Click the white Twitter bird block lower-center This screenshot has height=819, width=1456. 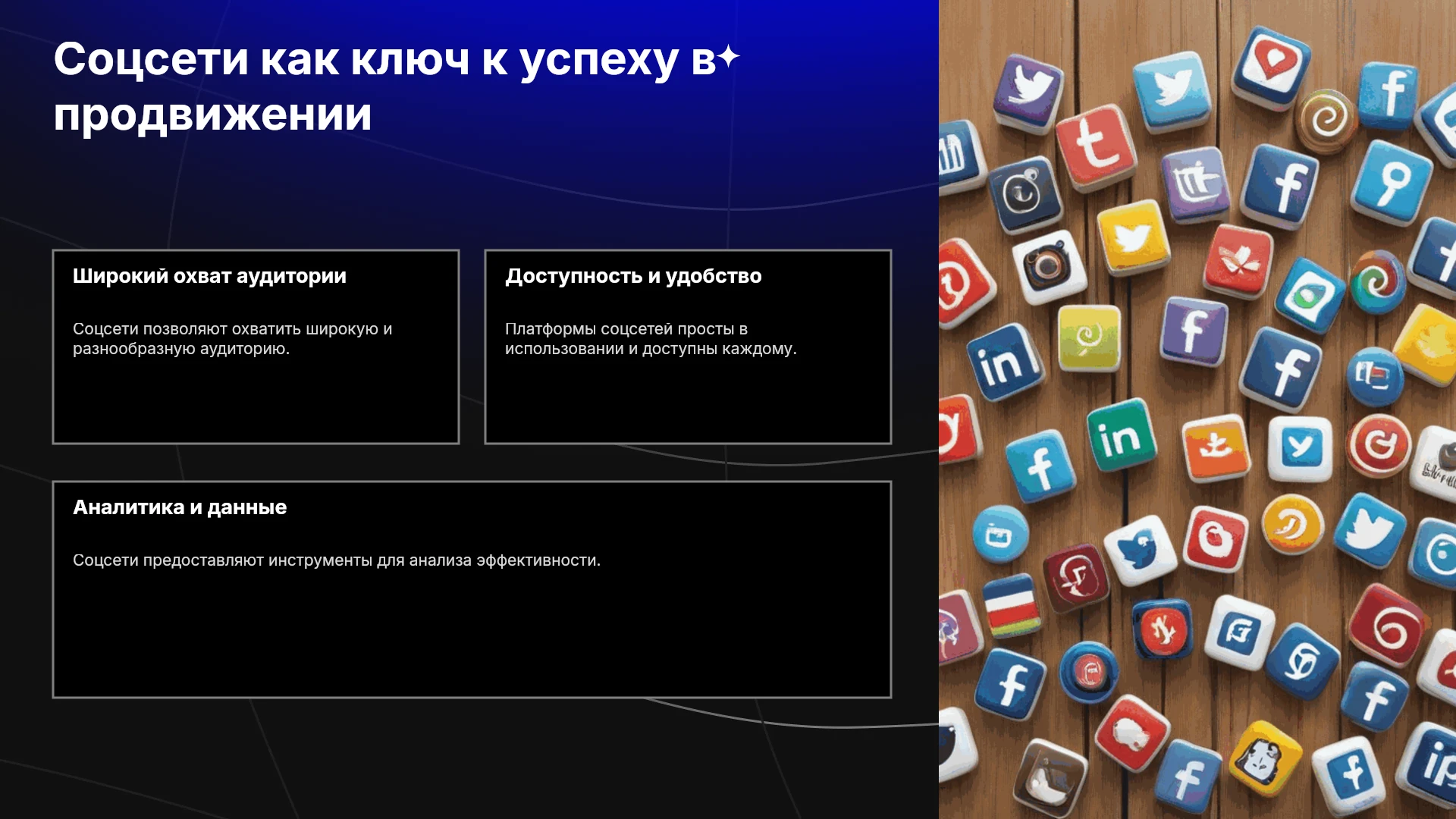pos(1139,550)
